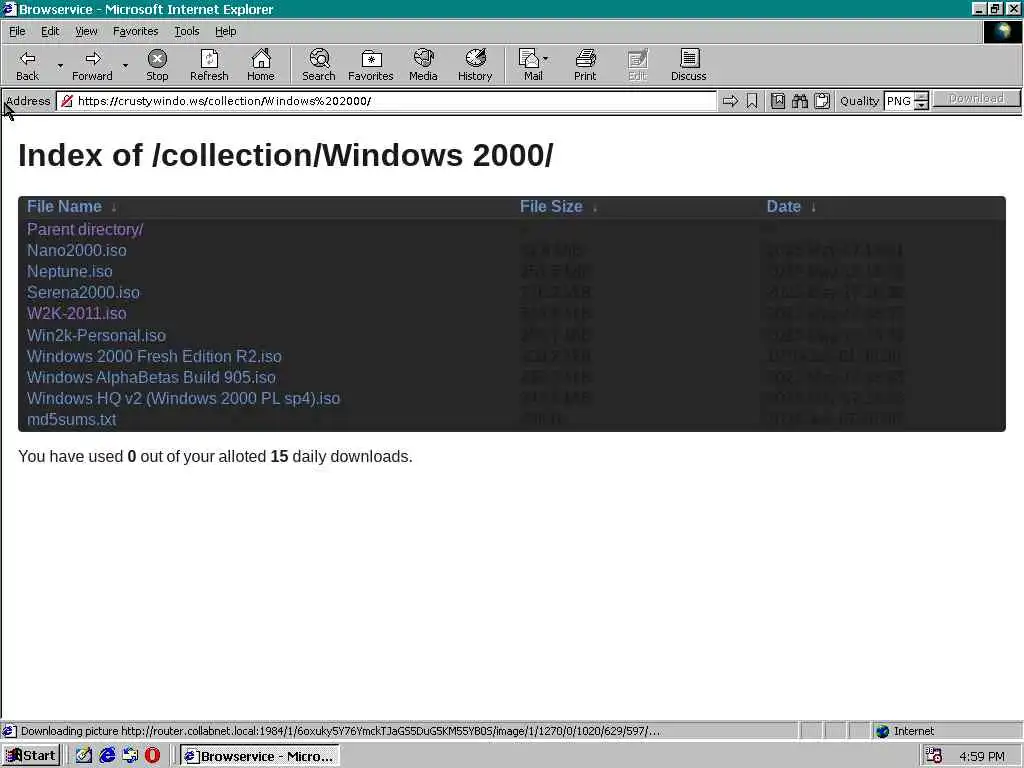Open Serena2000.iso link

[83, 292]
